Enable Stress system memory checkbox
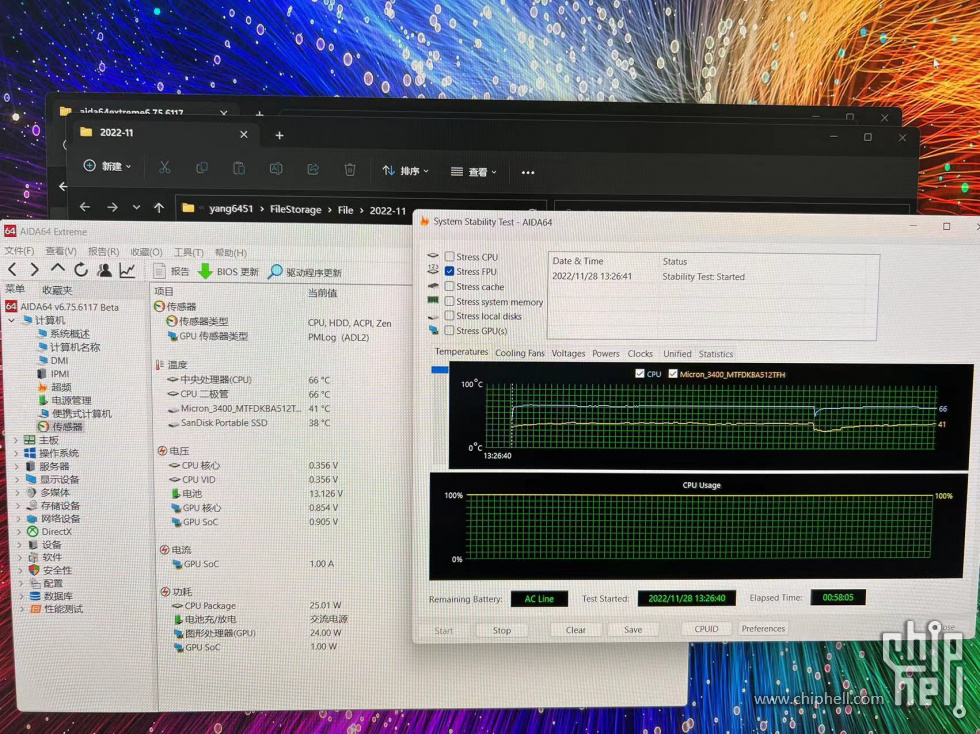This screenshot has height=734, width=980. click(x=449, y=301)
